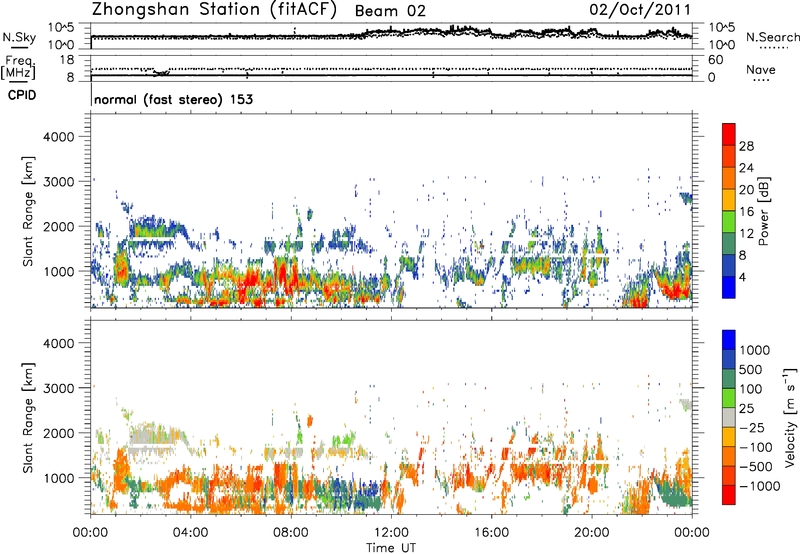
Task: Click the "24" Power colorbar value
Action: click(746, 168)
